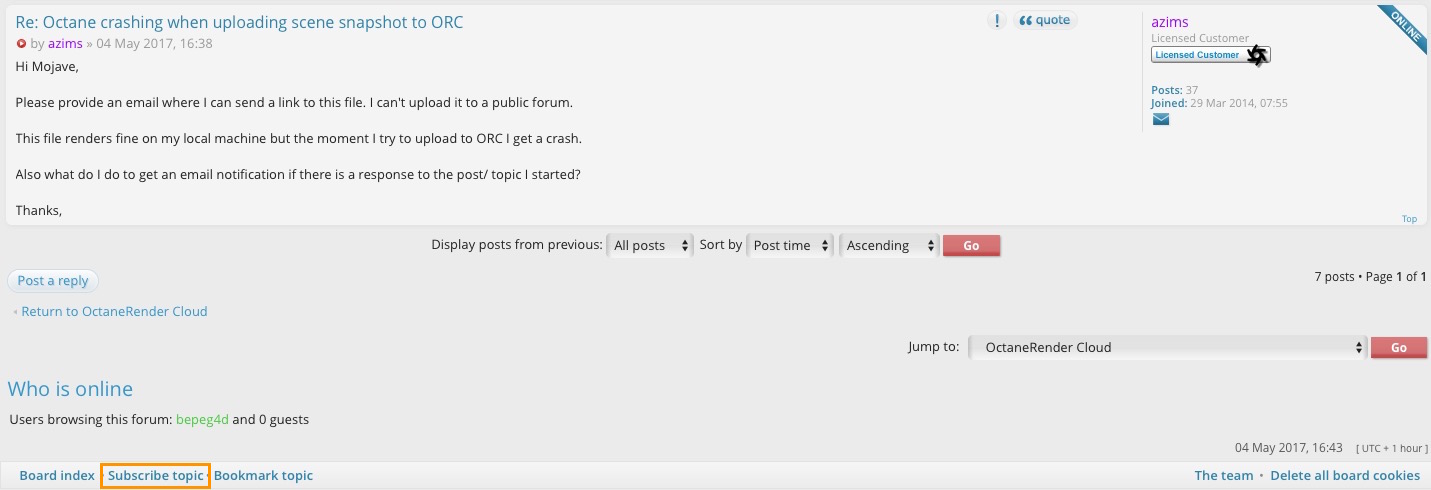Click the 'Top' link in the post
Screen dimensions: 1431x490
coord(1409,219)
